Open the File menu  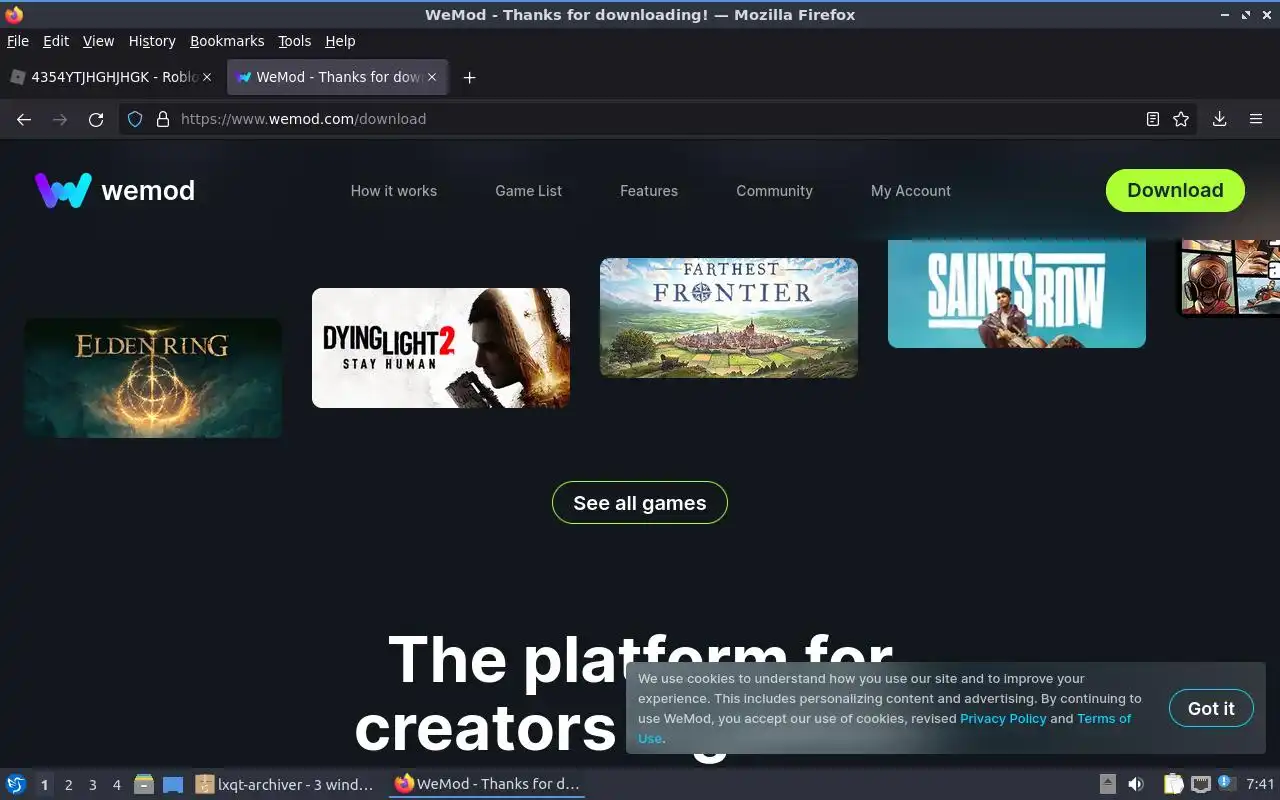[18, 41]
